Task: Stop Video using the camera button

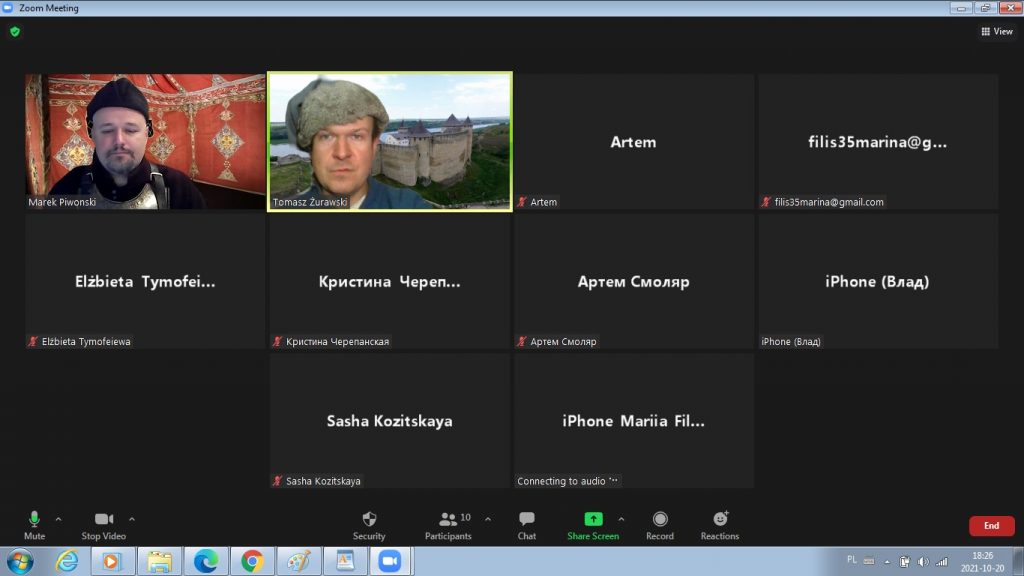Action: coord(104,520)
